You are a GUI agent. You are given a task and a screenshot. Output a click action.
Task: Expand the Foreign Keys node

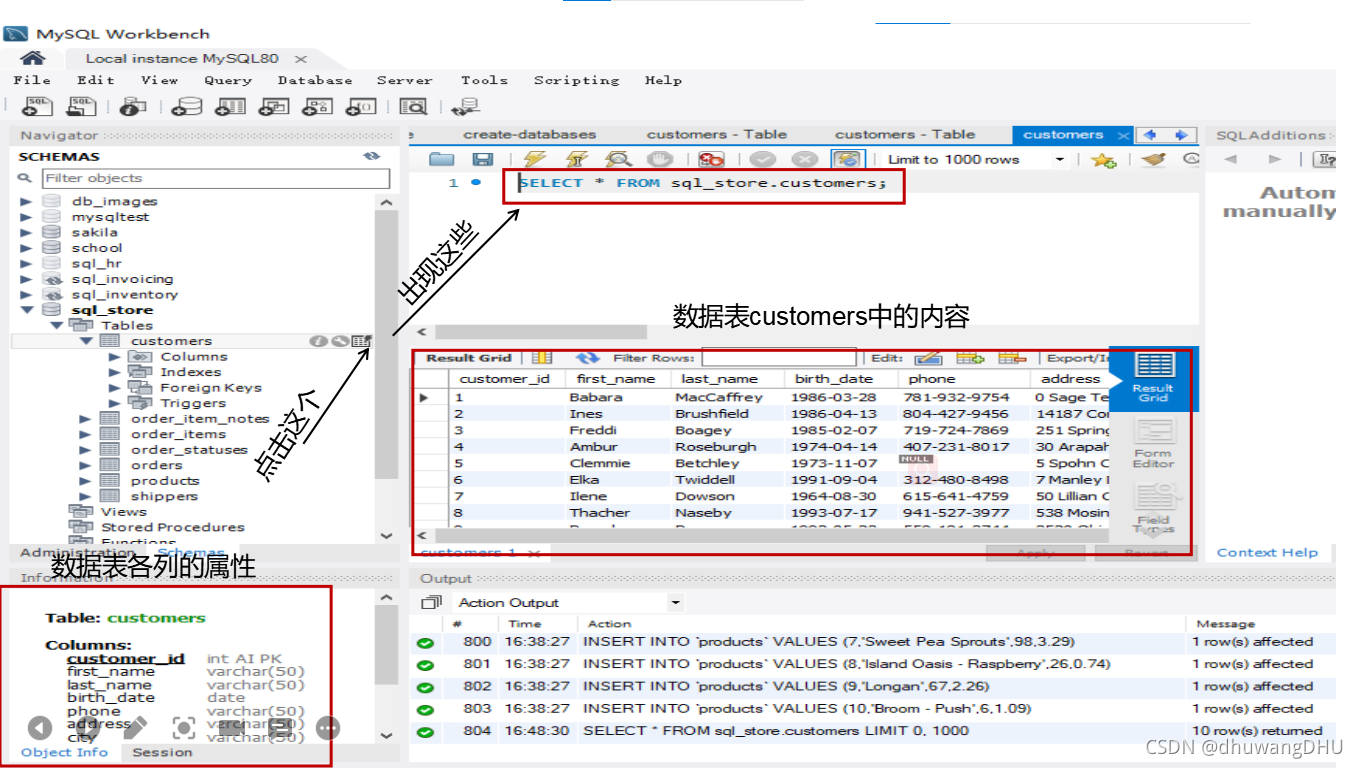115,387
